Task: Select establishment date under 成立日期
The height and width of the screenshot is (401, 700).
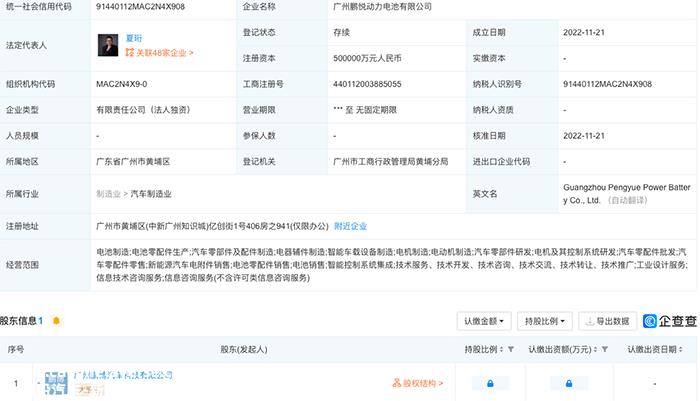Action: click(x=583, y=32)
